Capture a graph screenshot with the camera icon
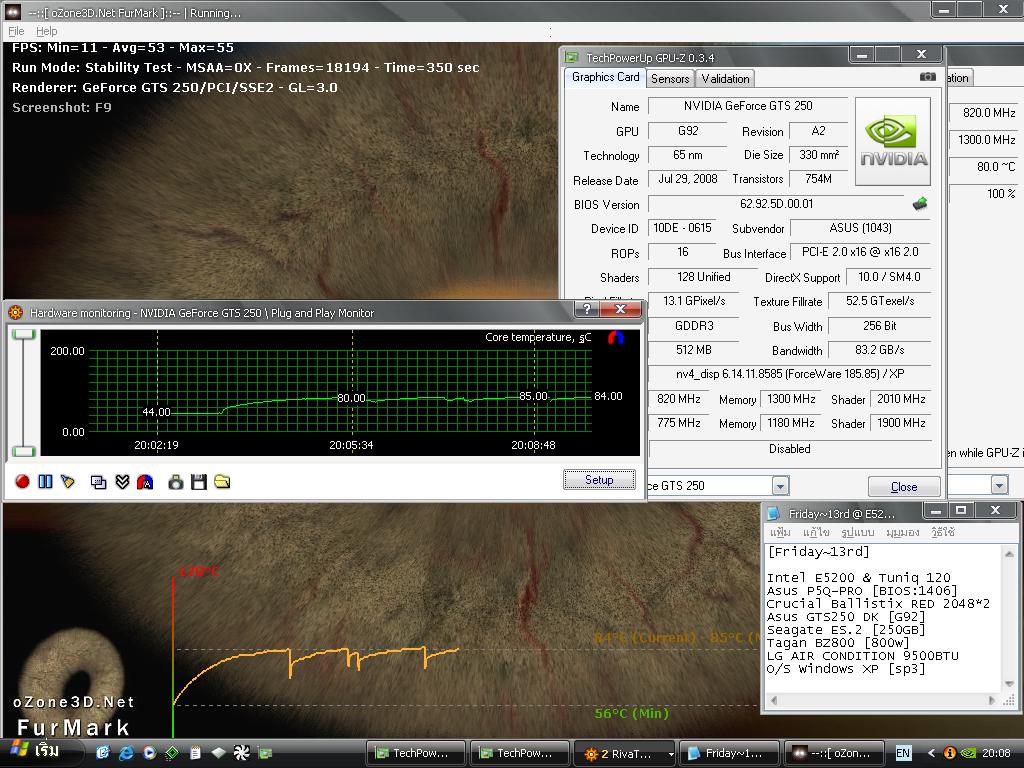This screenshot has height=768, width=1024. point(176,482)
